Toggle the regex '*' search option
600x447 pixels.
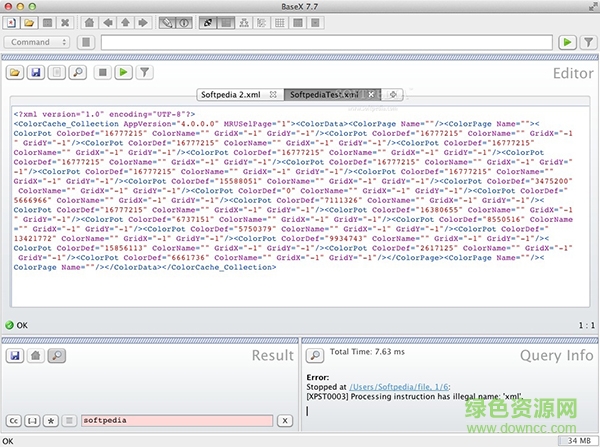point(52,422)
